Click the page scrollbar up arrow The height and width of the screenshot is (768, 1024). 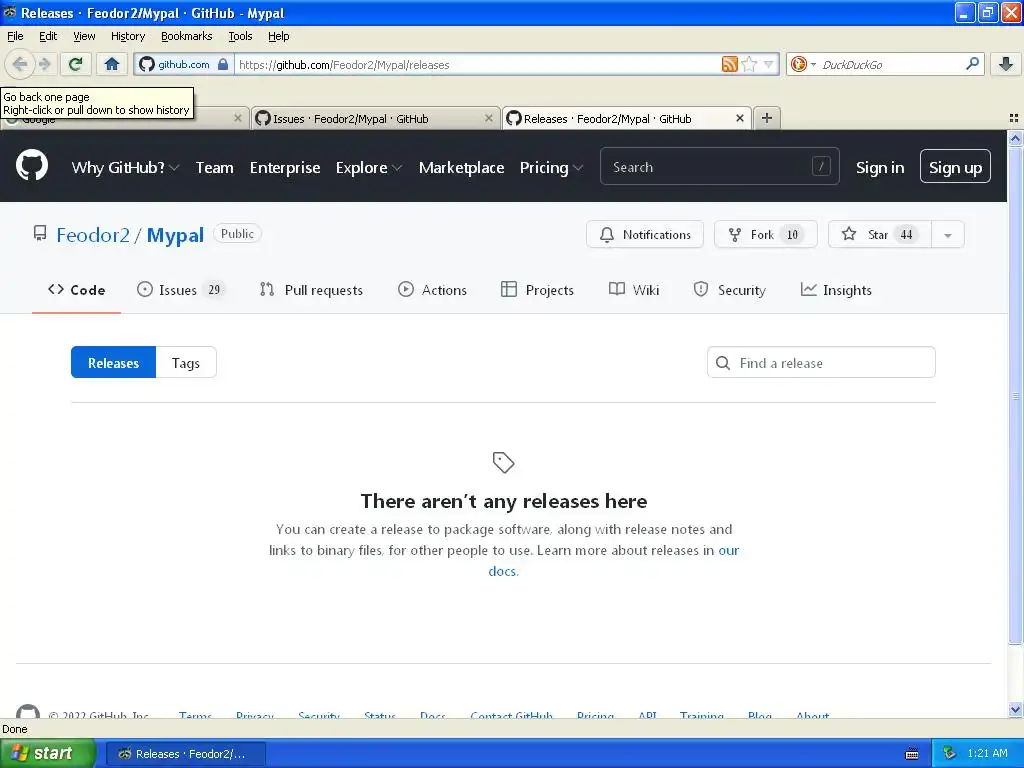(x=1015, y=138)
